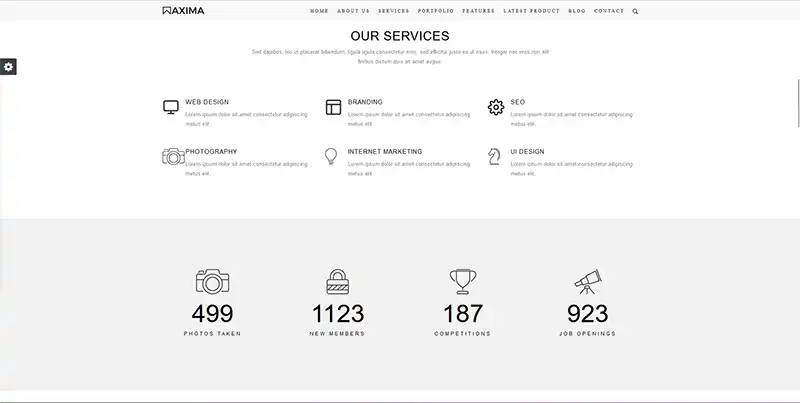Screen dimensions: 800x403
Task: Click the UI Design chess knight icon
Action: (494, 156)
